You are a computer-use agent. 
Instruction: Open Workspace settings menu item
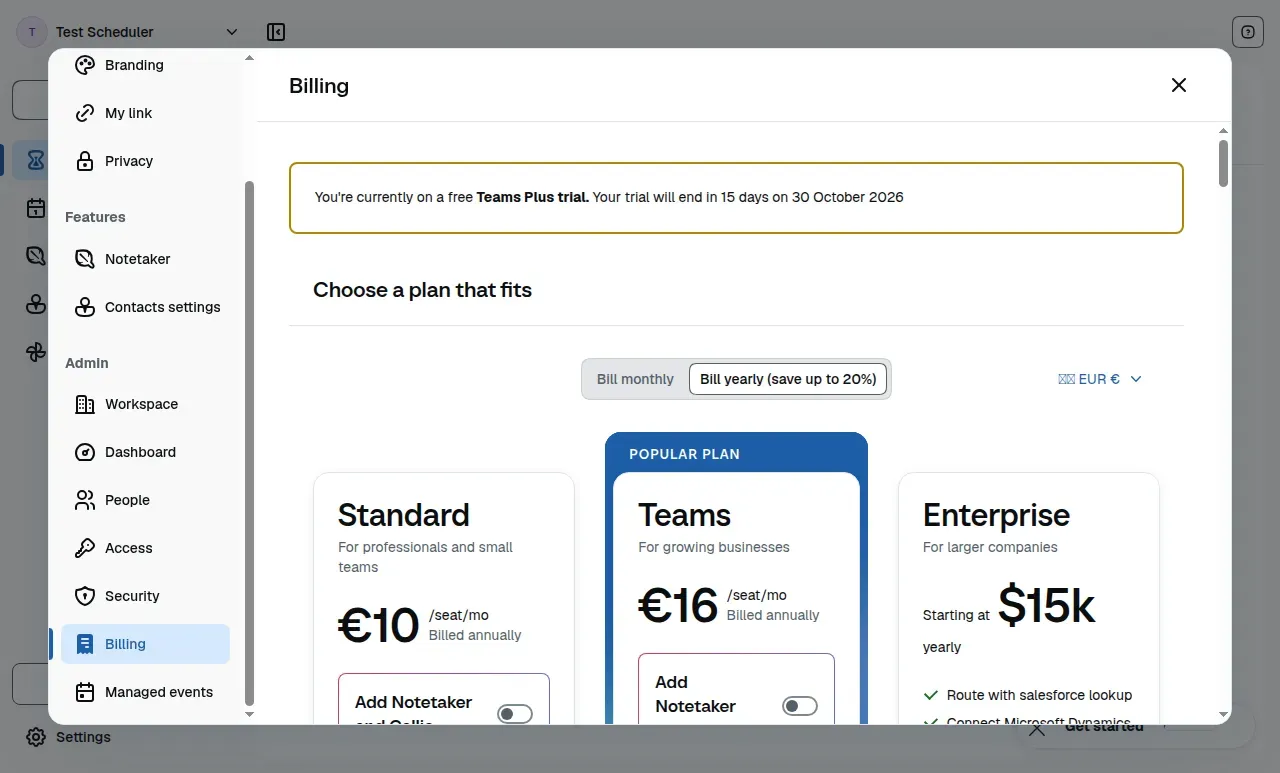[146, 404]
